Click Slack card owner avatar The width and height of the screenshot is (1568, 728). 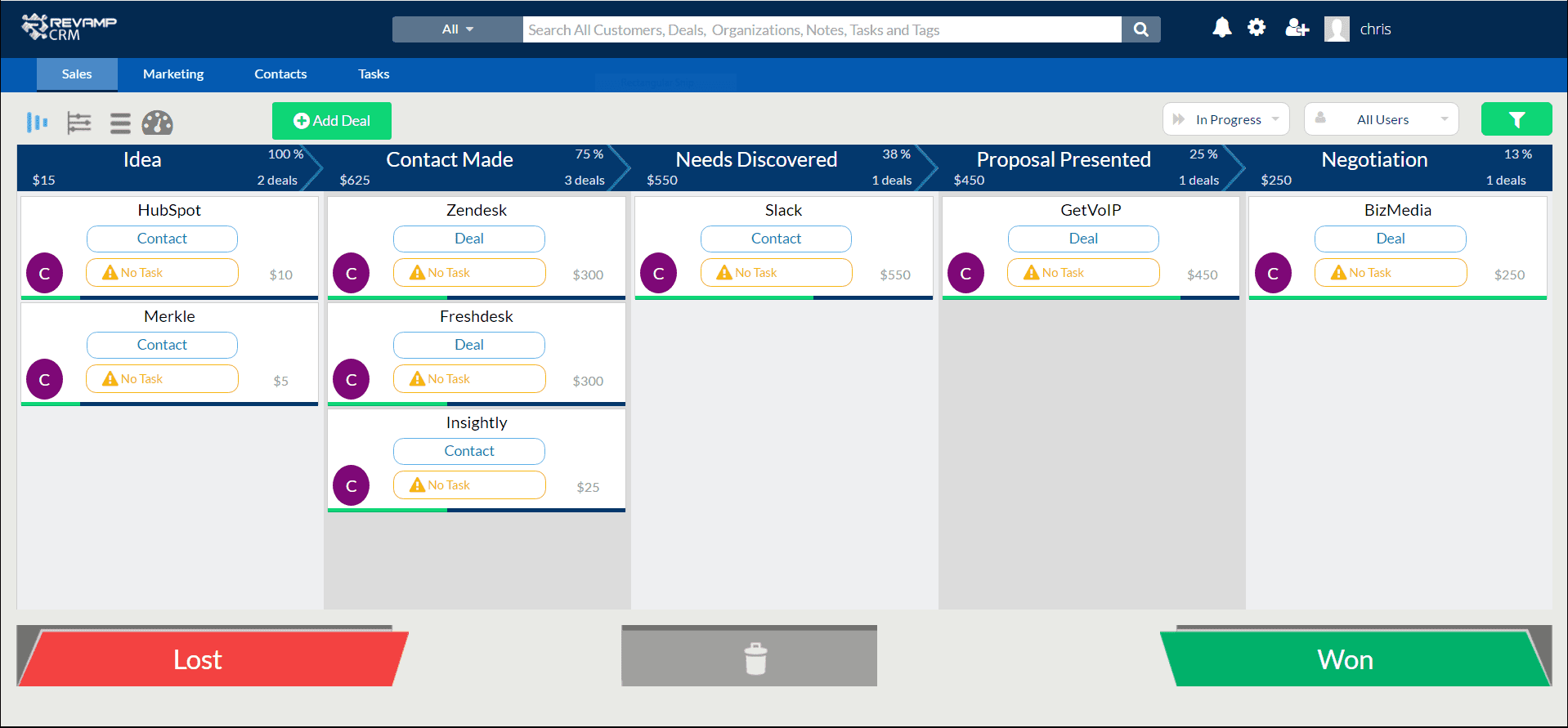(x=658, y=273)
